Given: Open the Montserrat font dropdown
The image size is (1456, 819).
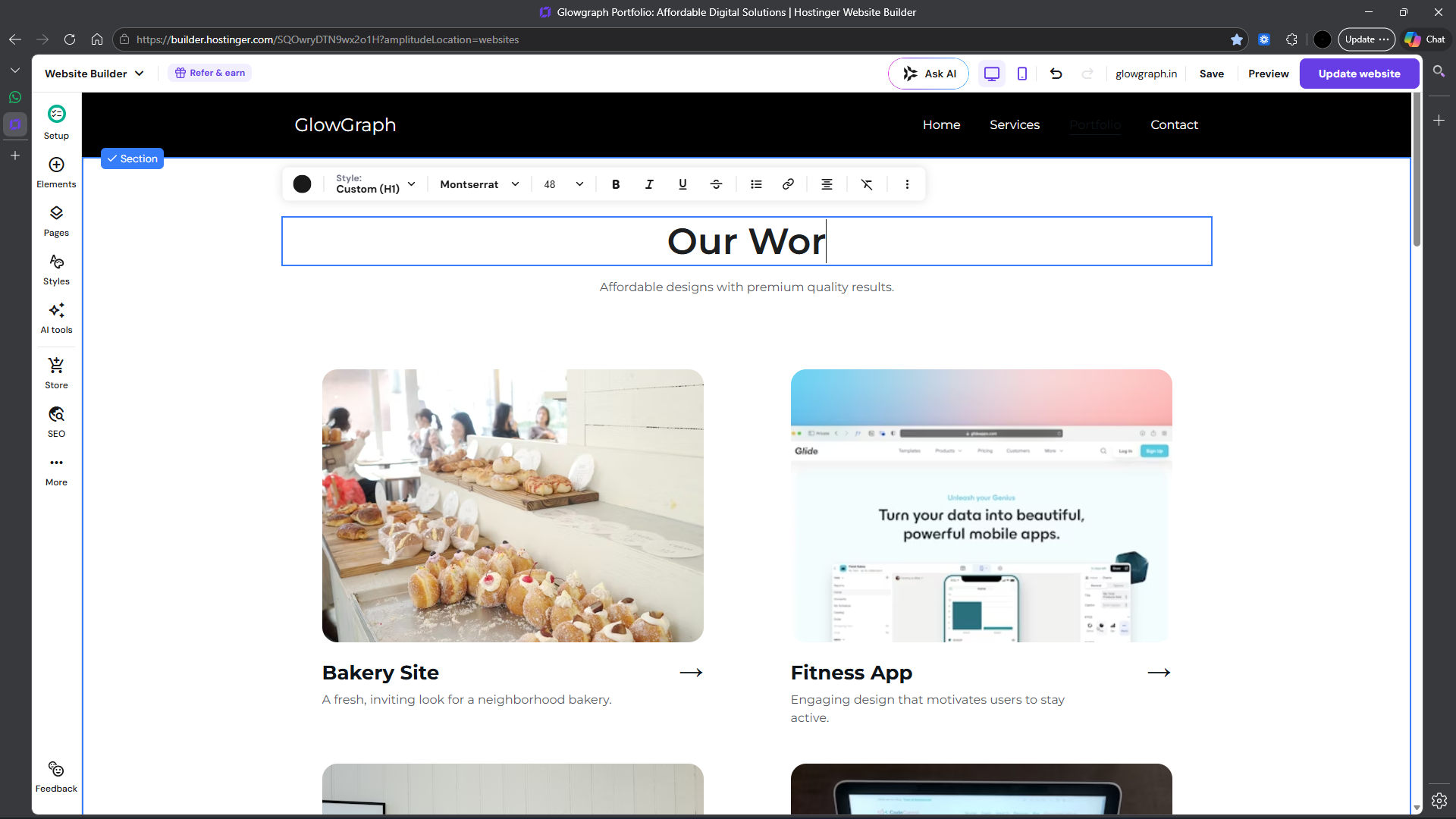Looking at the screenshot, I should coord(479,184).
